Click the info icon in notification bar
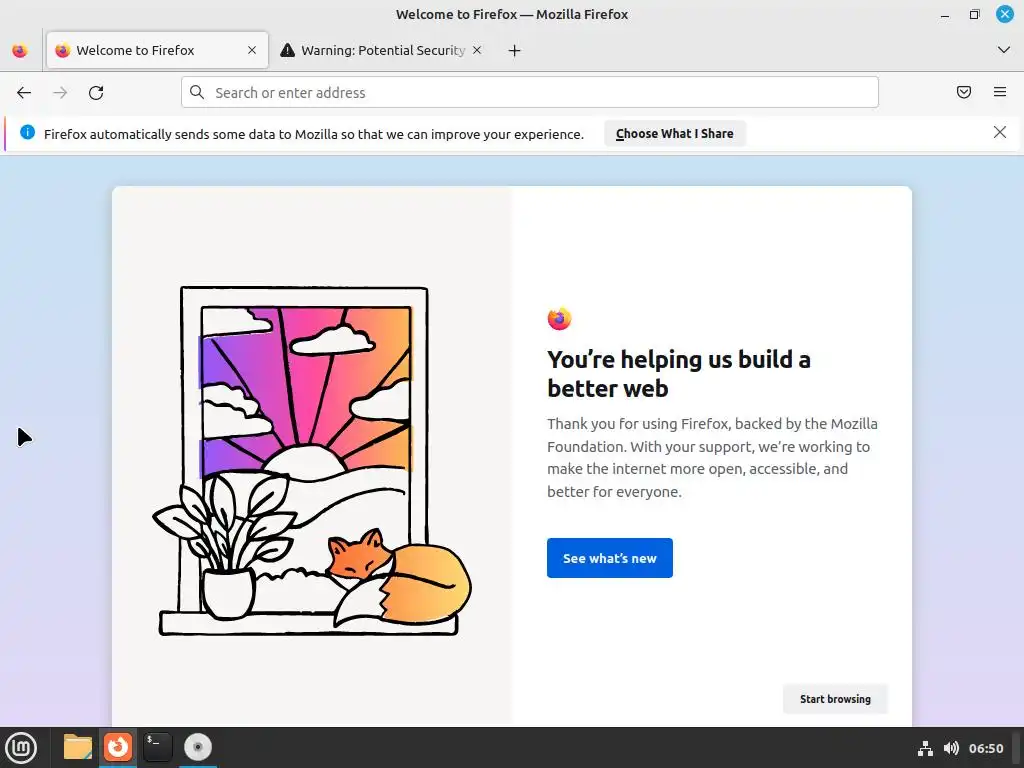 27,133
